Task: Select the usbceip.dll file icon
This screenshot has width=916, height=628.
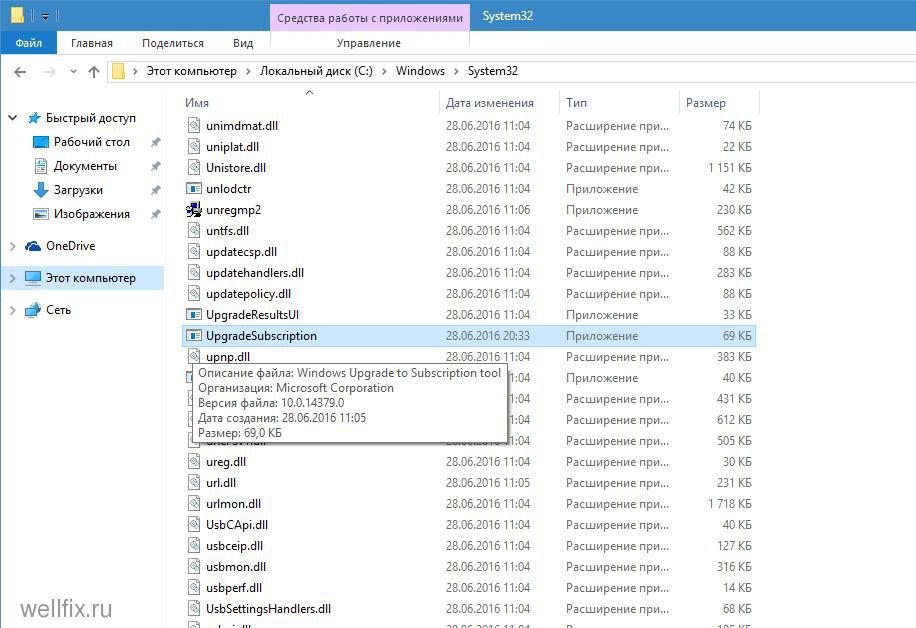Action: pos(194,546)
